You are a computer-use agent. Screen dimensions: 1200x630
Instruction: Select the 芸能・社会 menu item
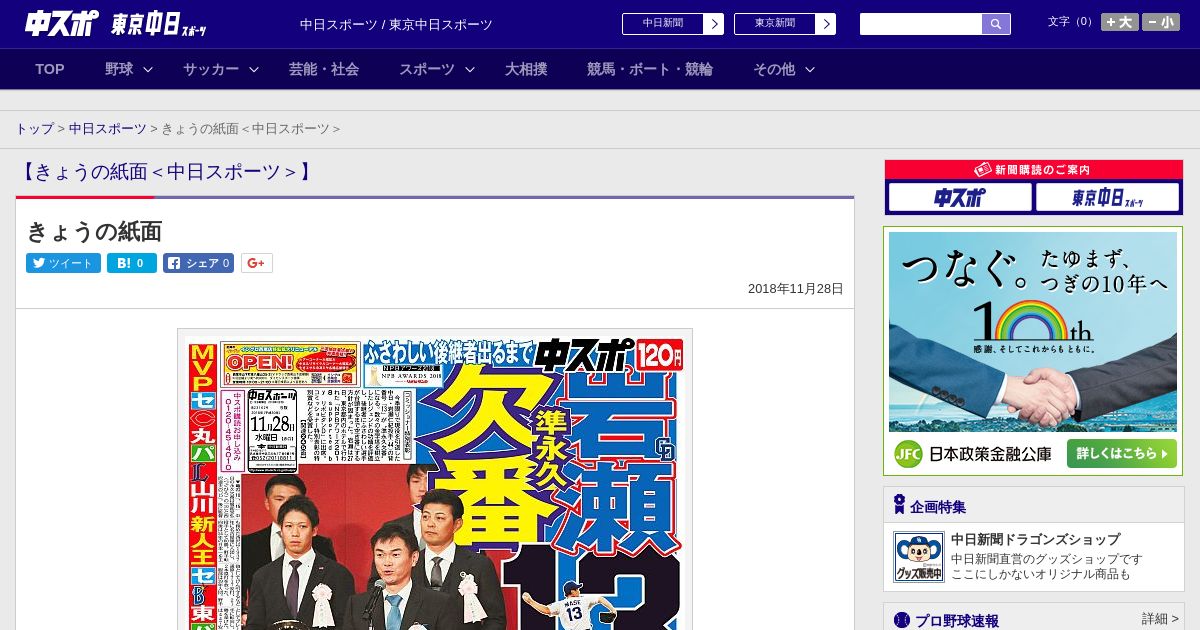(x=324, y=69)
